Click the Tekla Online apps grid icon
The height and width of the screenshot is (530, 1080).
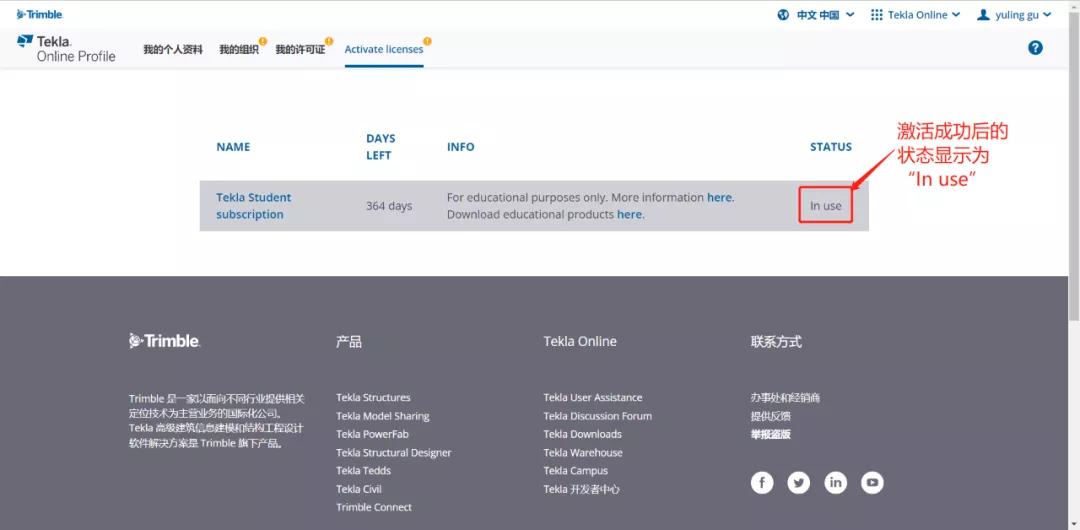(877, 14)
